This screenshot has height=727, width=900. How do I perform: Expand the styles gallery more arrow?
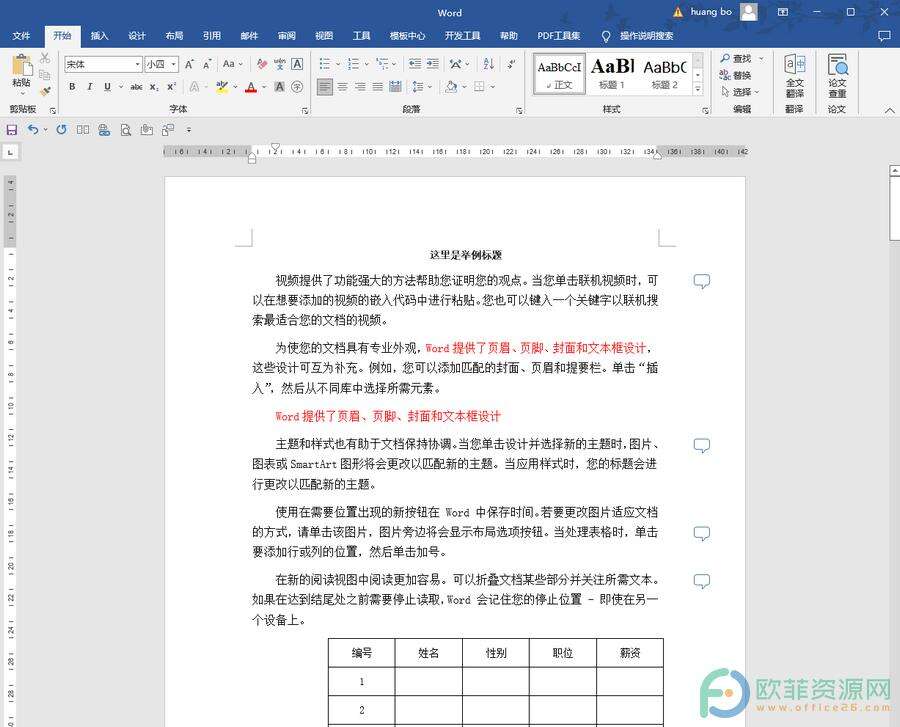[697, 88]
